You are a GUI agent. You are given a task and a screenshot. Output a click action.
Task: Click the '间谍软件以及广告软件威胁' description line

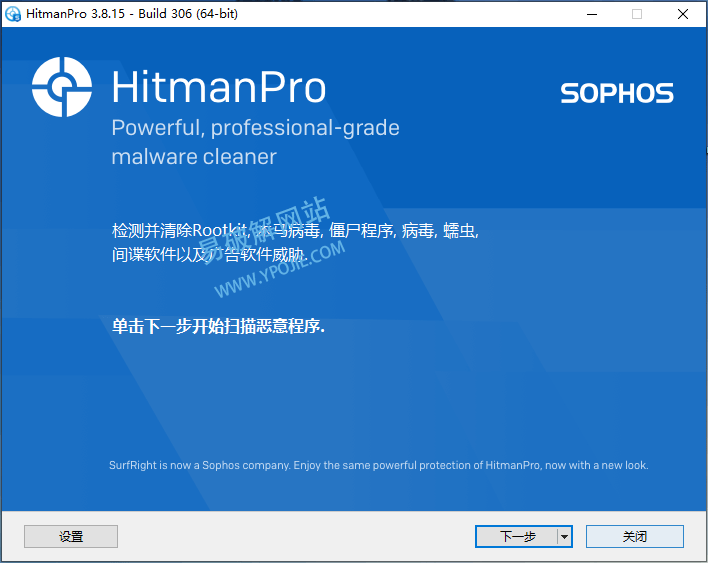click(x=210, y=255)
